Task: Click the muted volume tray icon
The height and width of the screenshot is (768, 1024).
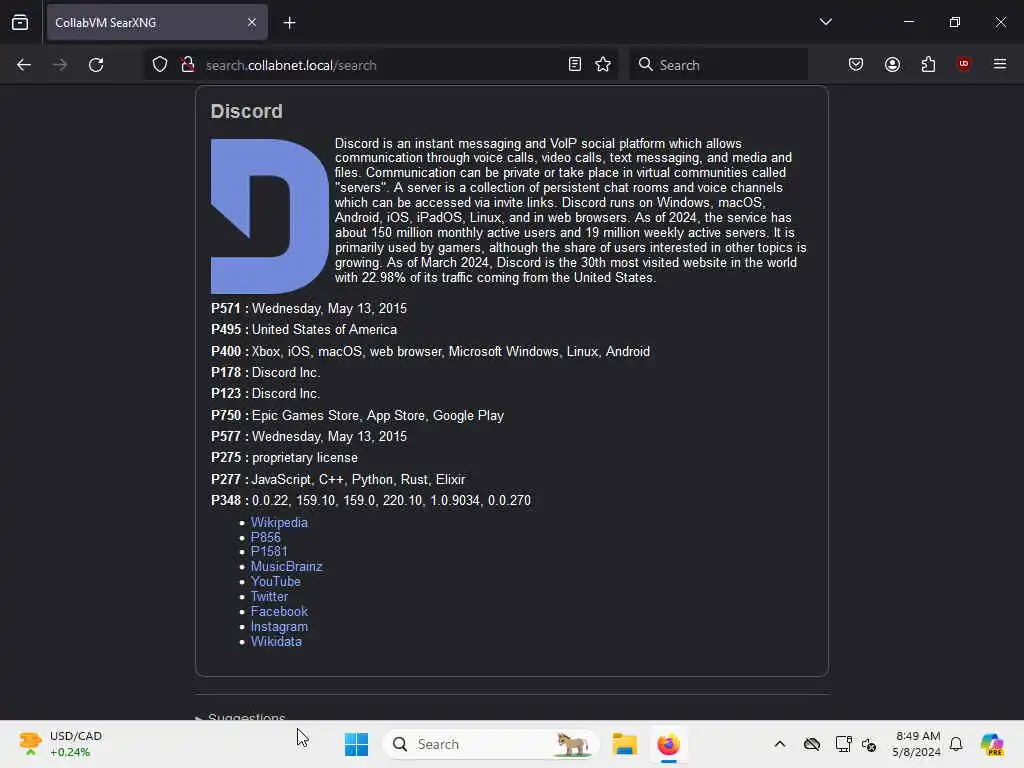Action: click(869, 744)
